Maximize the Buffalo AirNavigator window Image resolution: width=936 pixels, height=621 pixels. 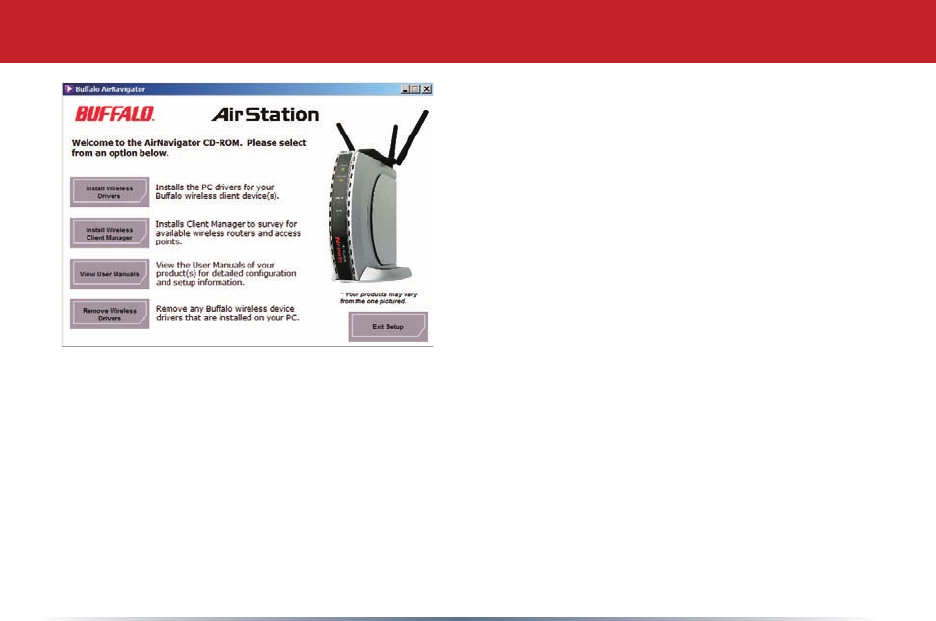[415, 89]
